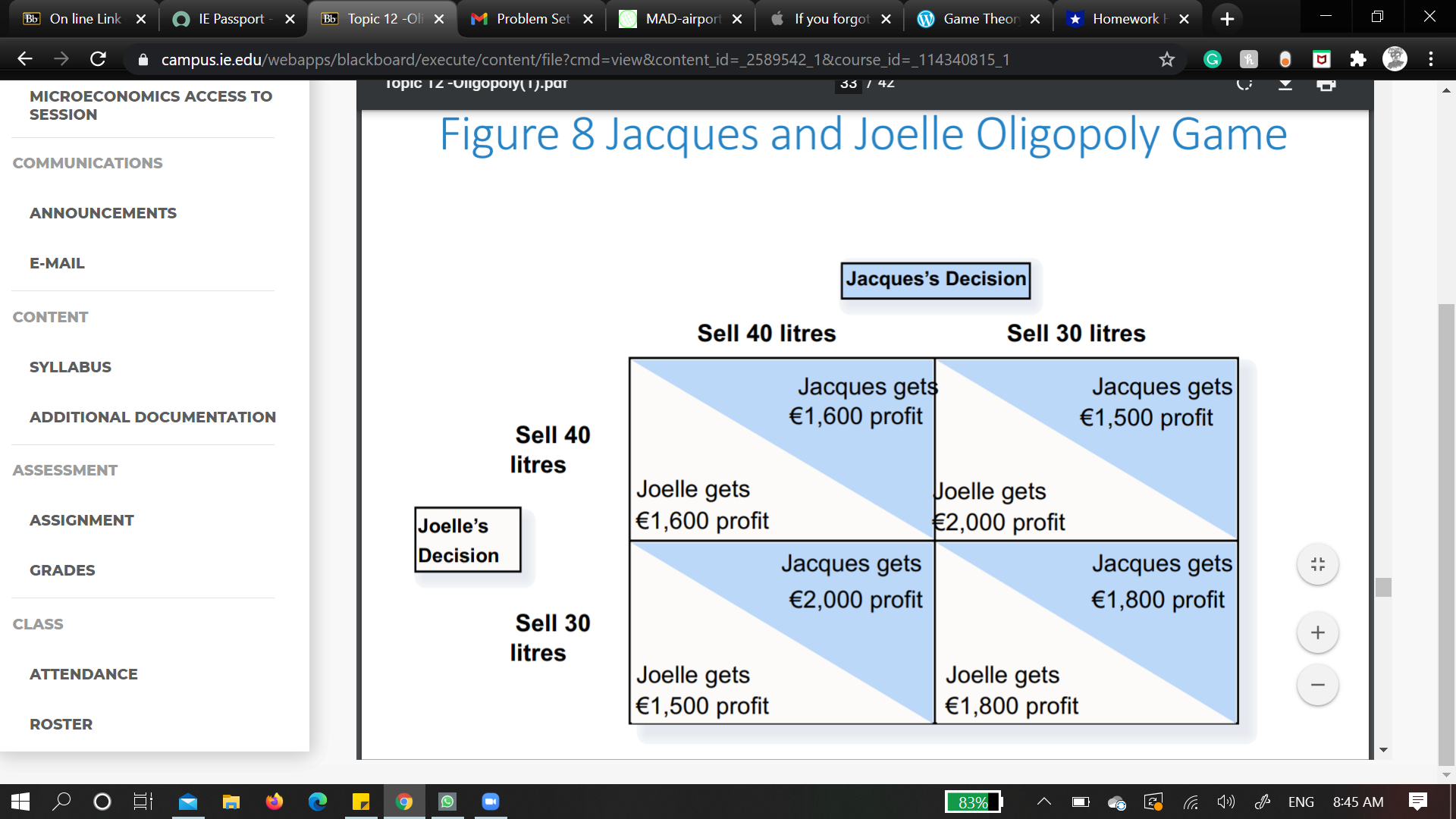Click the PDF page number field
The image size is (1456, 819).
click(x=848, y=83)
